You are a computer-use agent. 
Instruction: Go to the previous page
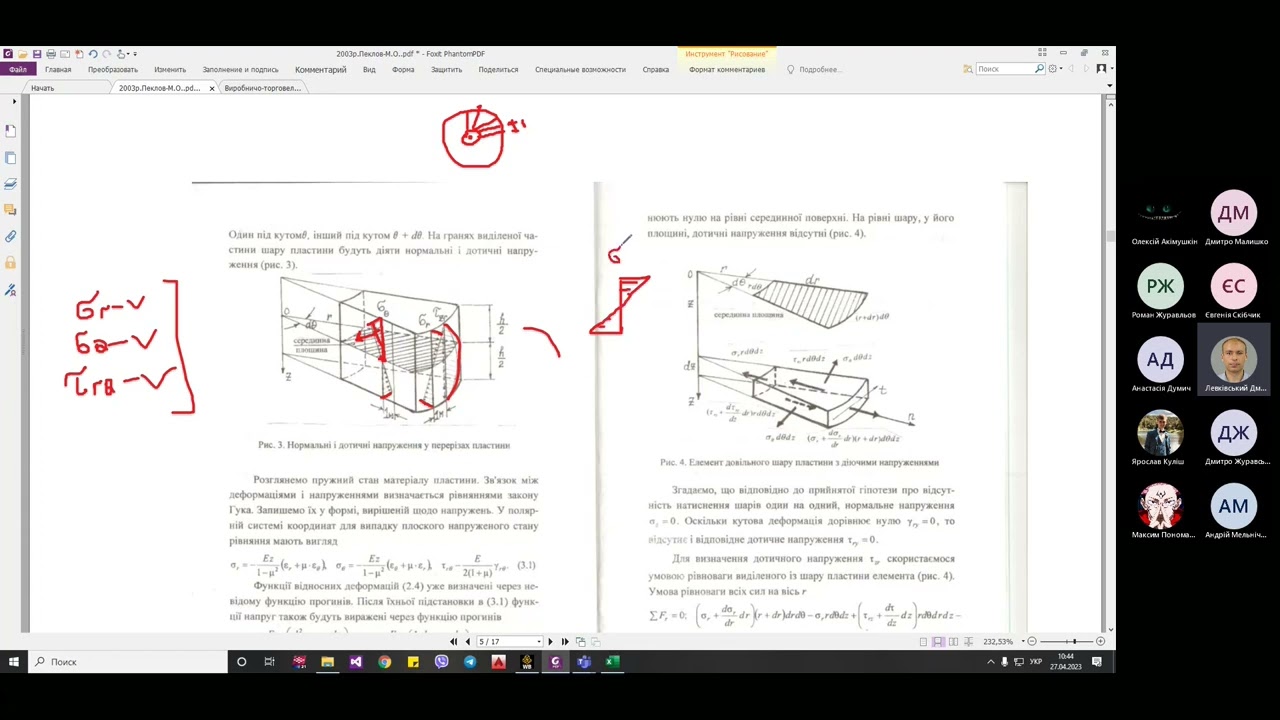point(467,641)
